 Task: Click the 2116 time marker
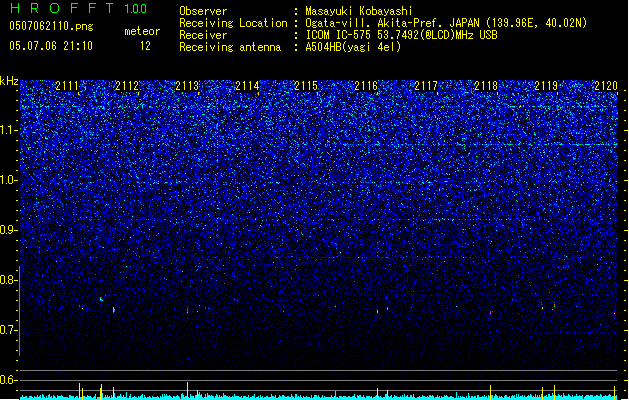pos(366,86)
